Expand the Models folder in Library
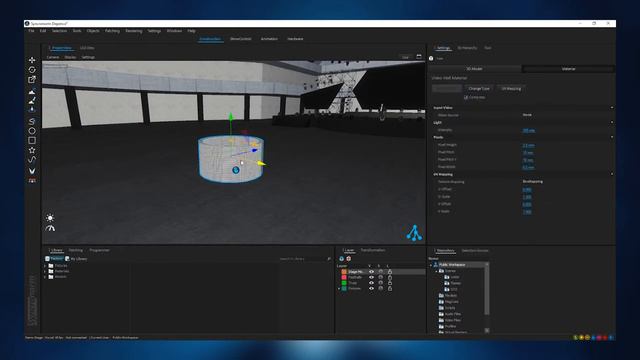Image resolution: width=640 pixels, height=360 pixels. 45,277
